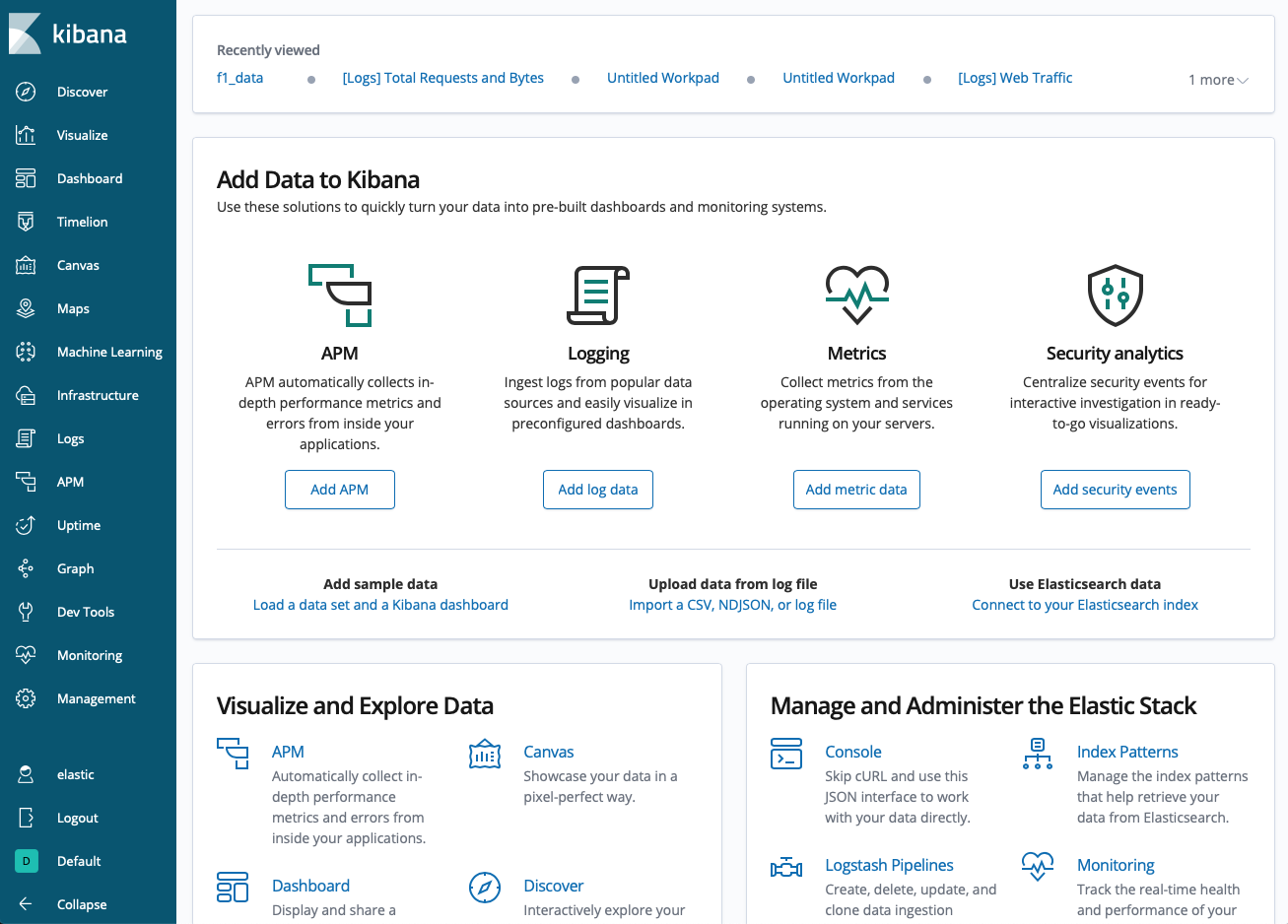Click the Collapse arrow icon
Screen dimensions: 1288x924
26,904
